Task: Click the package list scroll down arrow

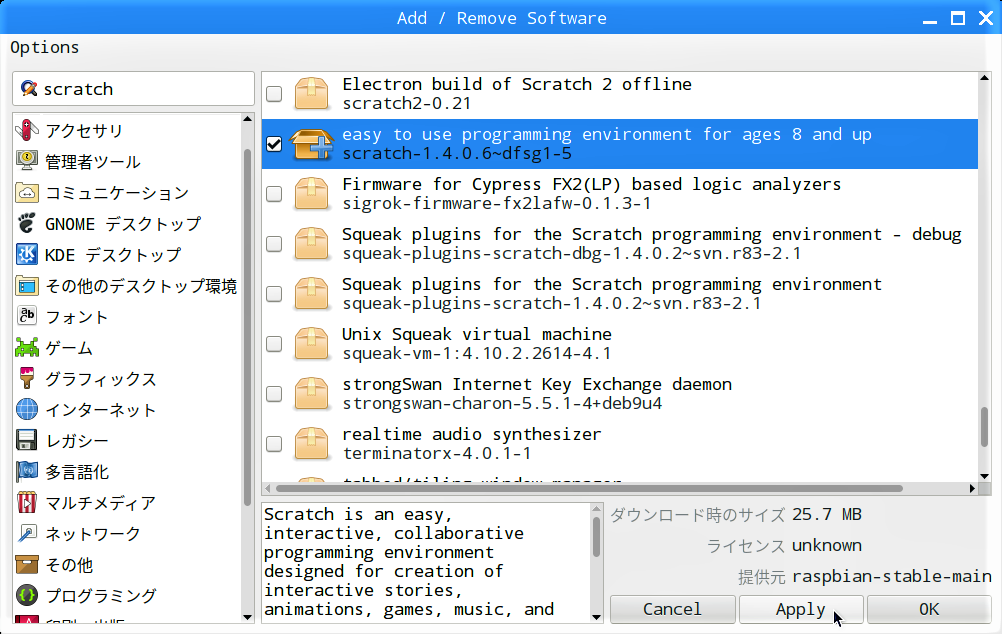Action: (984, 476)
